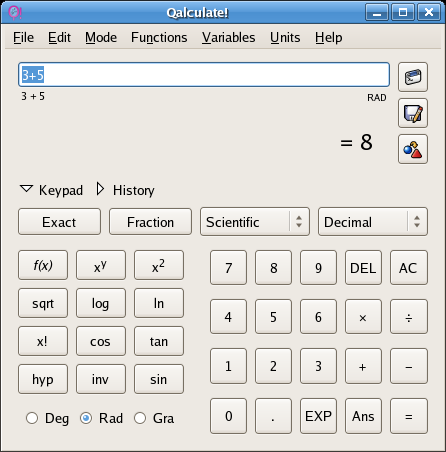The image size is (446, 452).
Task: Click the cos button
Action: click(x=101, y=341)
